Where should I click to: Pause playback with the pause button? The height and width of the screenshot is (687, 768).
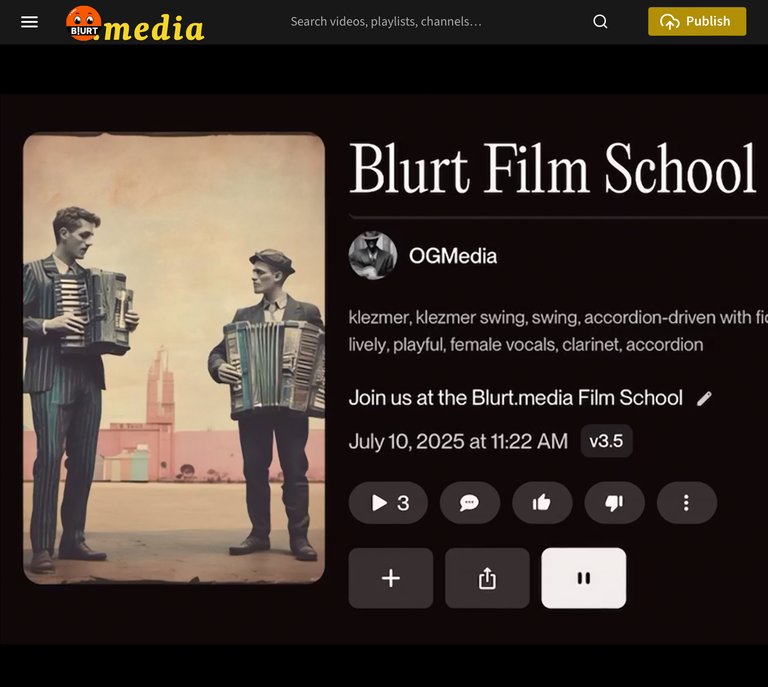point(584,578)
